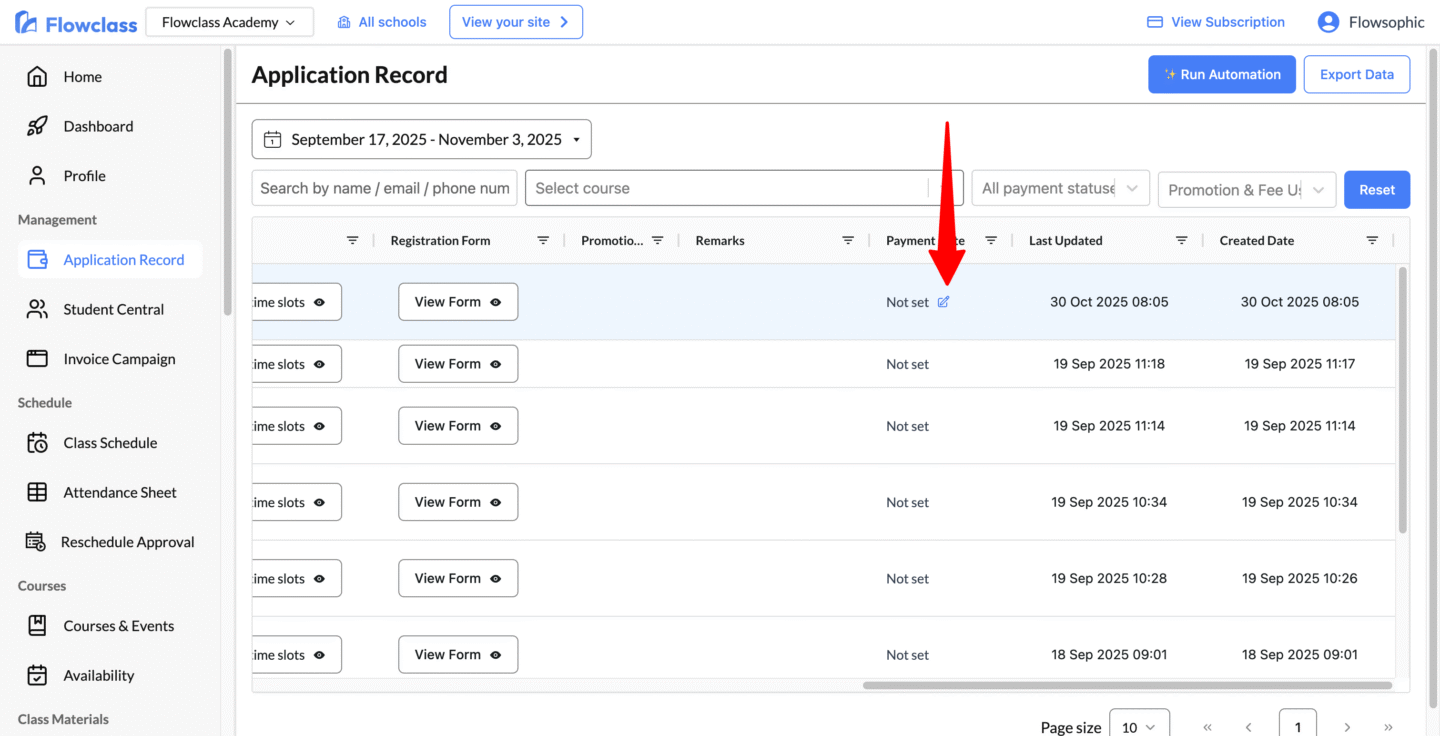Click the search by name input field
1440x736 pixels.
384,189
